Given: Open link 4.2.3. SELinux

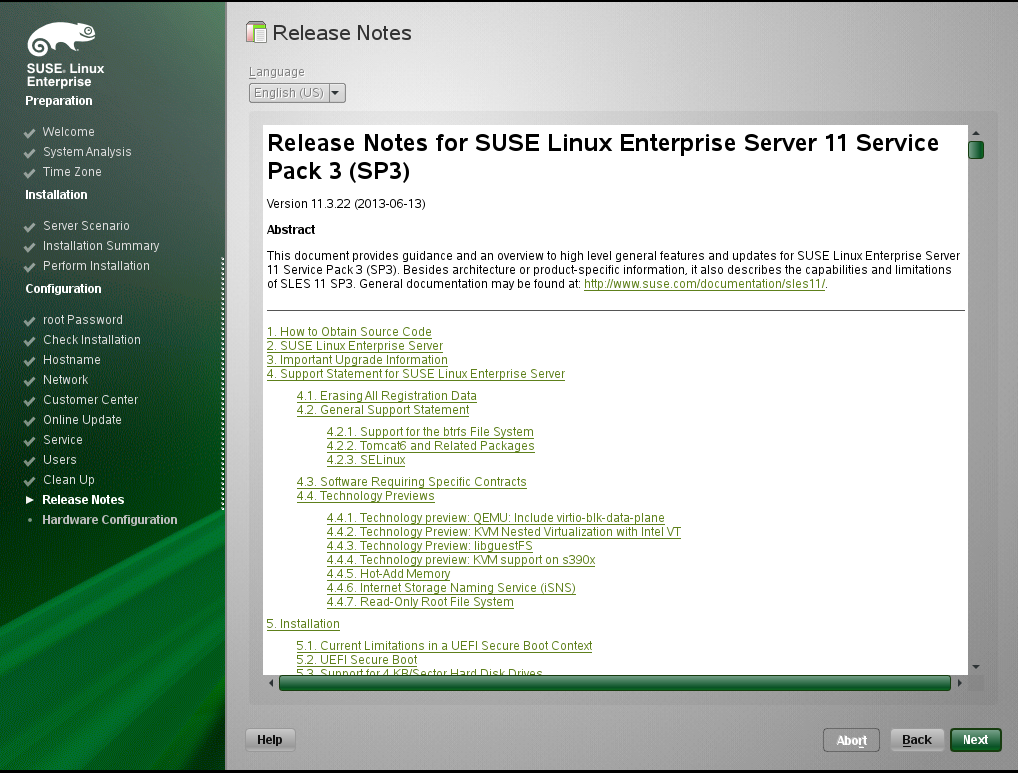Looking at the screenshot, I should pos(366,460).
